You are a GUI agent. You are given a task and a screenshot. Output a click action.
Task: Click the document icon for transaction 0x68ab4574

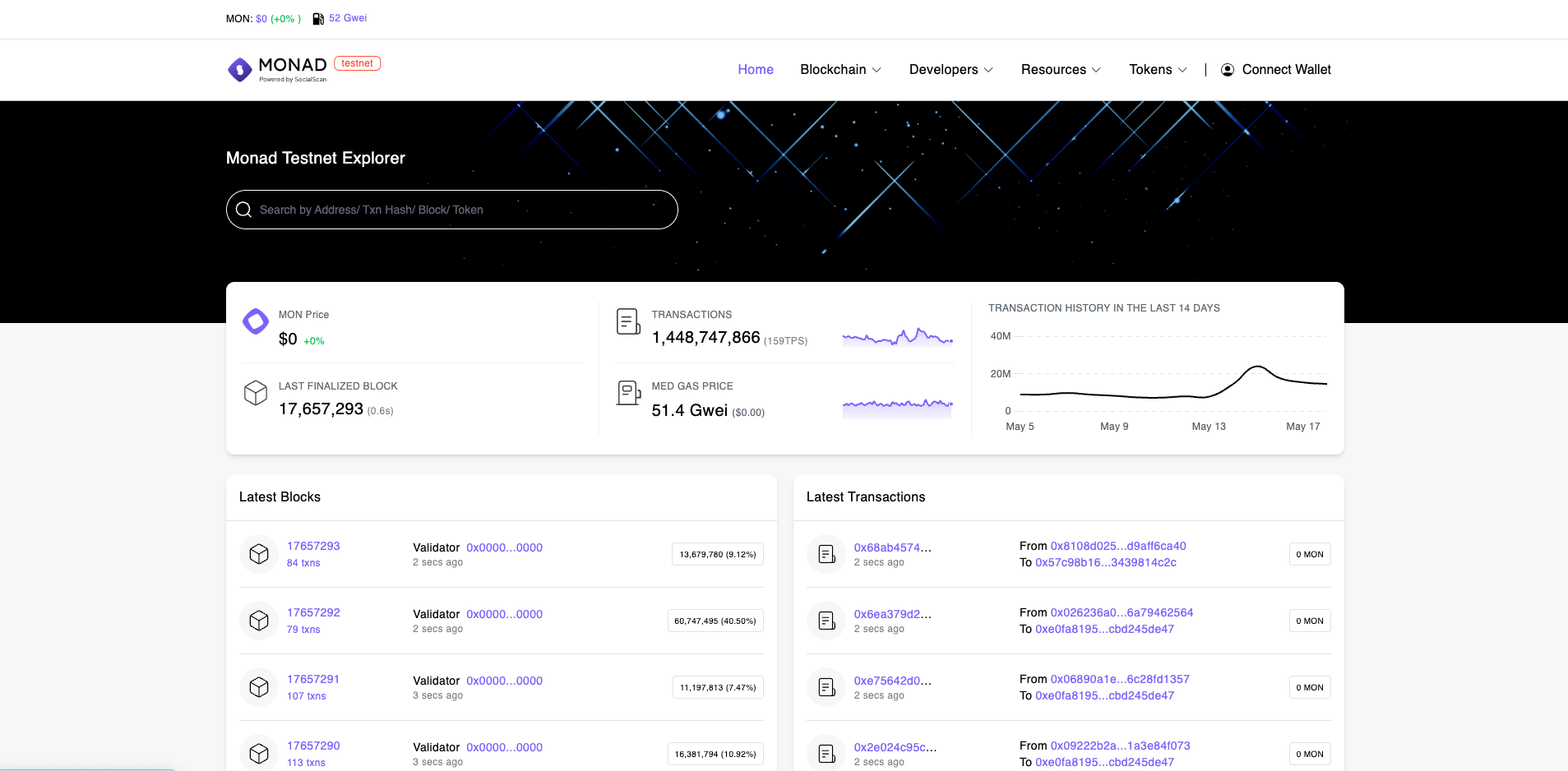coord(826,554)
